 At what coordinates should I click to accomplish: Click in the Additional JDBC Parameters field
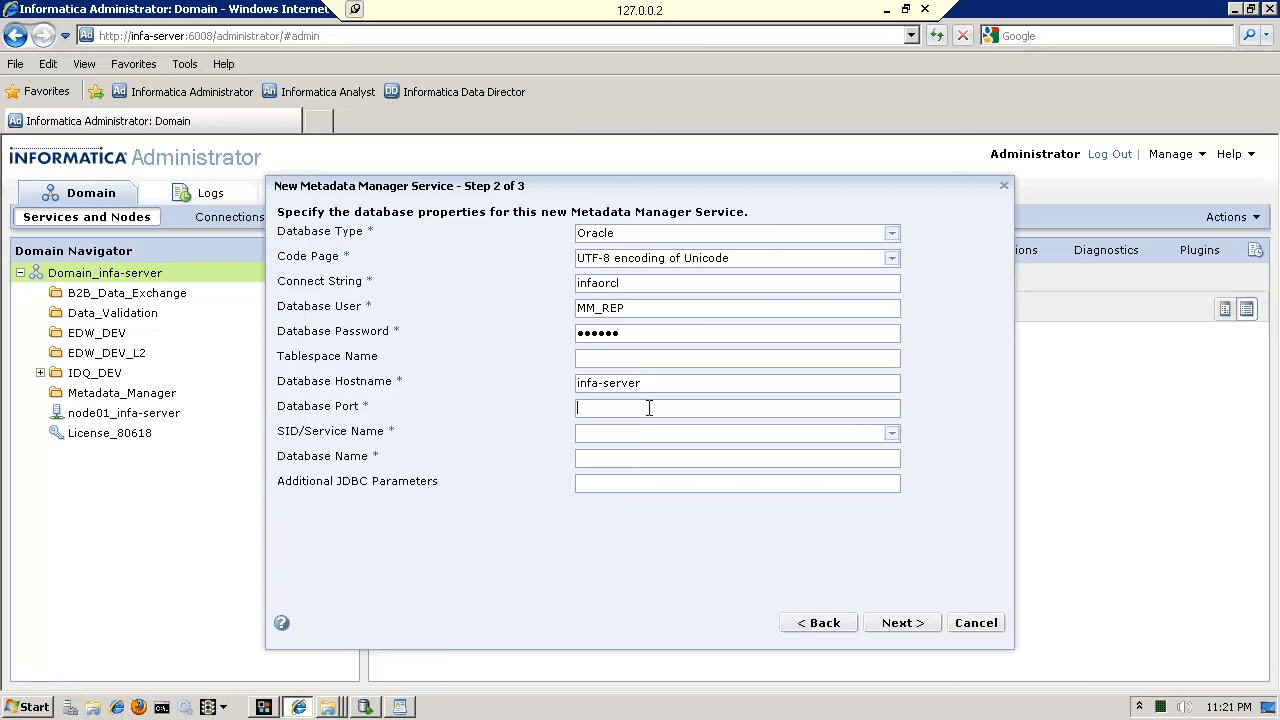737,483
